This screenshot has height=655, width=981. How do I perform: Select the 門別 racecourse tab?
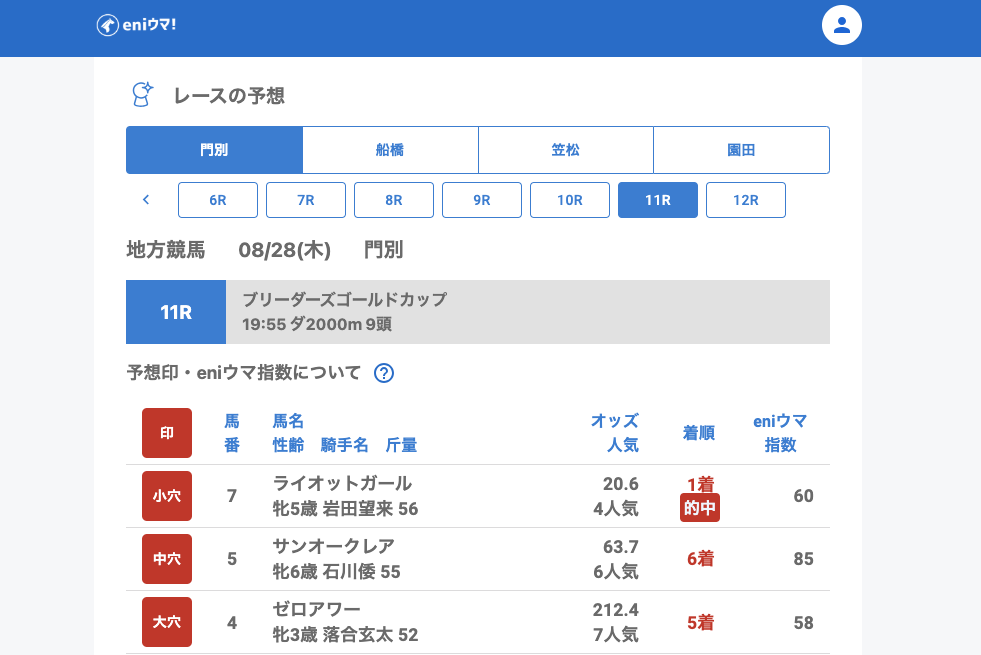pyautogui.click(x=214, y=150)
